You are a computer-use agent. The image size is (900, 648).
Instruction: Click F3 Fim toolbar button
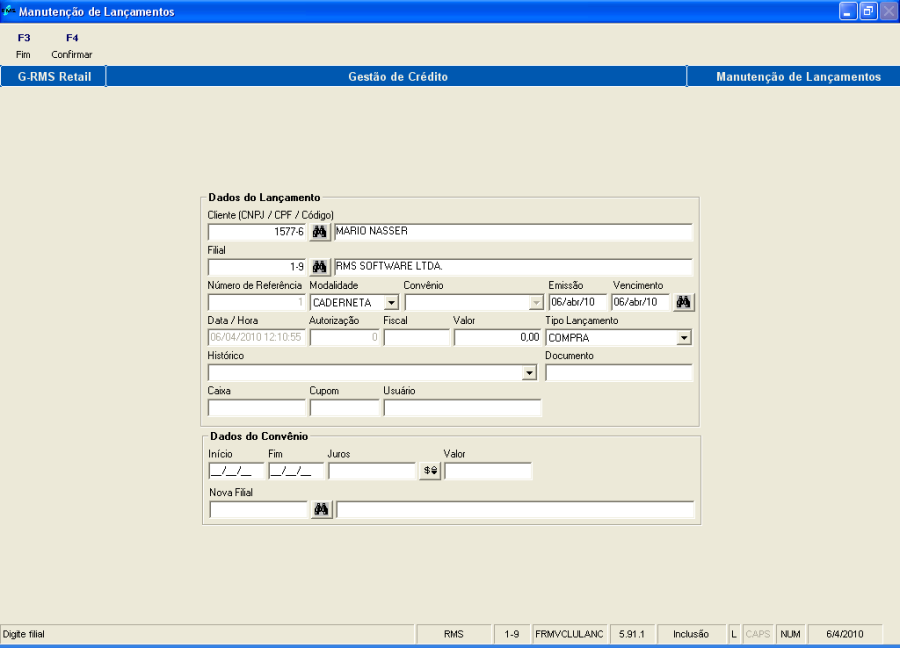(x=24, y=46)
